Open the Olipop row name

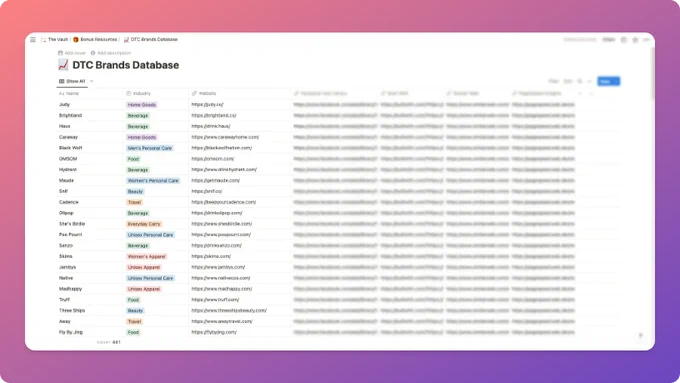coord(66,213)
